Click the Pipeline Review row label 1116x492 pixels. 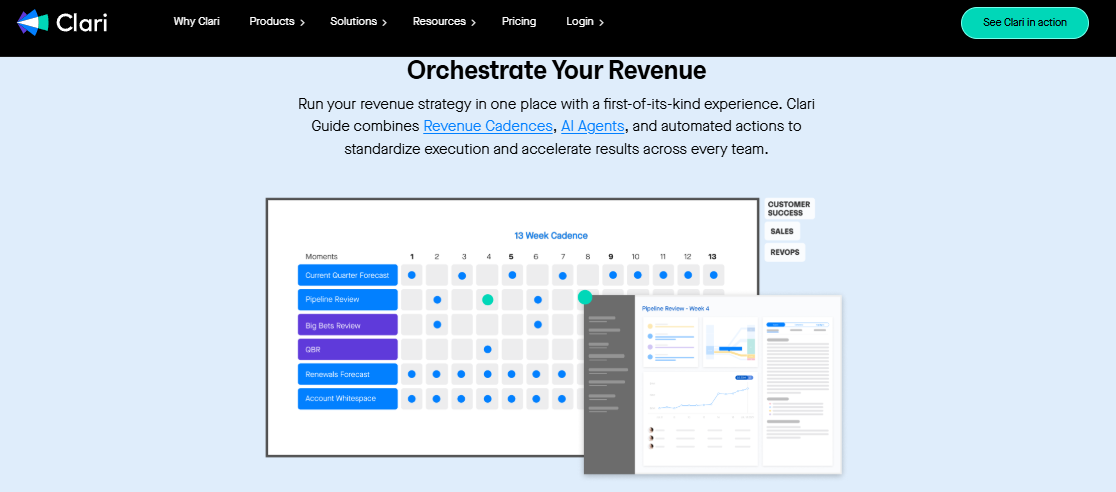347,300
